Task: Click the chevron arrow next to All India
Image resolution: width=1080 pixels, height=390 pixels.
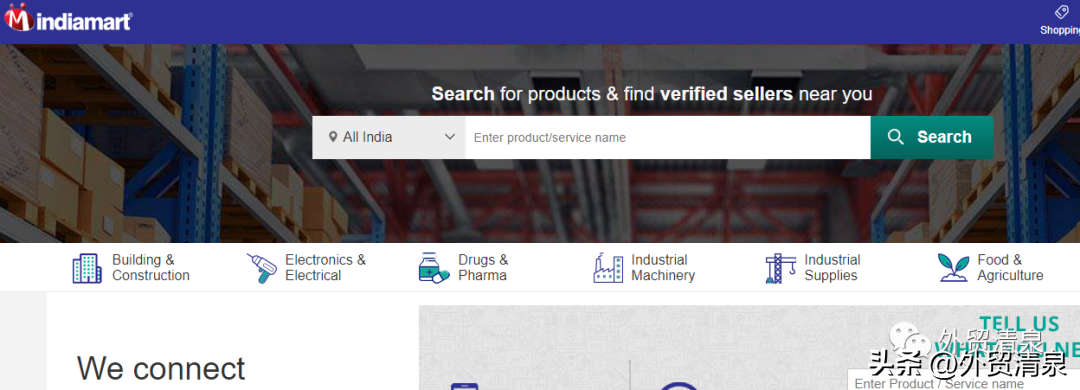Action: point(450,136)
